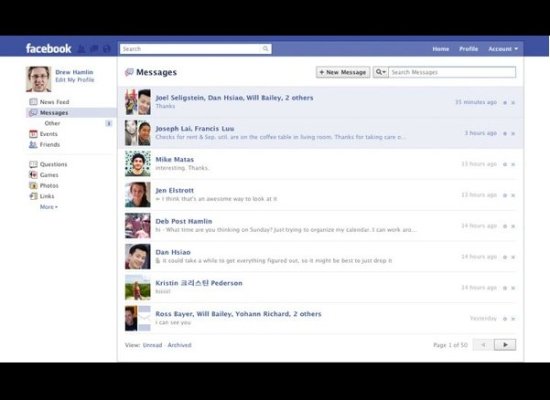Click Jen Elstrott avatar thumbnail
Screen dimensions: 550x400
(x=138, y=195)
